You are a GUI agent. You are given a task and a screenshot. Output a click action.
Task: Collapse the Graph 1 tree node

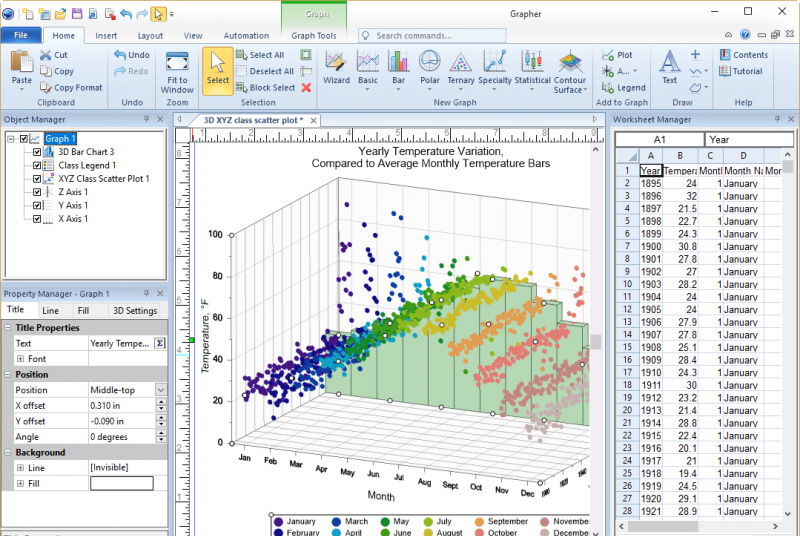click(11, 139)
